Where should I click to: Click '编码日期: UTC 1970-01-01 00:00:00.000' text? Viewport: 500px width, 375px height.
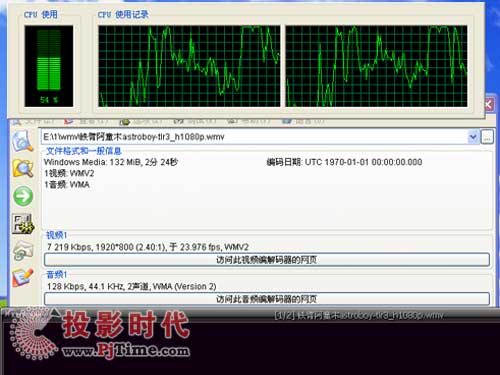[x=344, y=162]
